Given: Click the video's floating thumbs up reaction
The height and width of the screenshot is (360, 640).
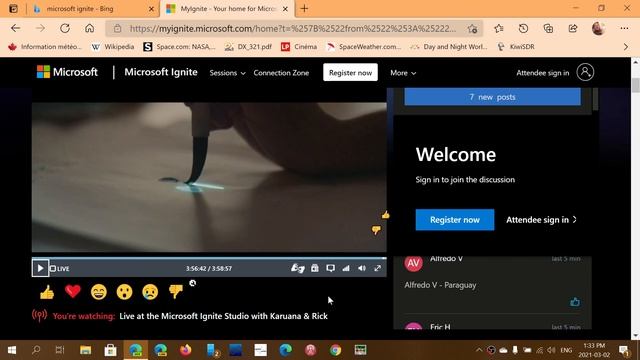Looking at the screenshot, I should pyautogui.click(x=385, y=215).
